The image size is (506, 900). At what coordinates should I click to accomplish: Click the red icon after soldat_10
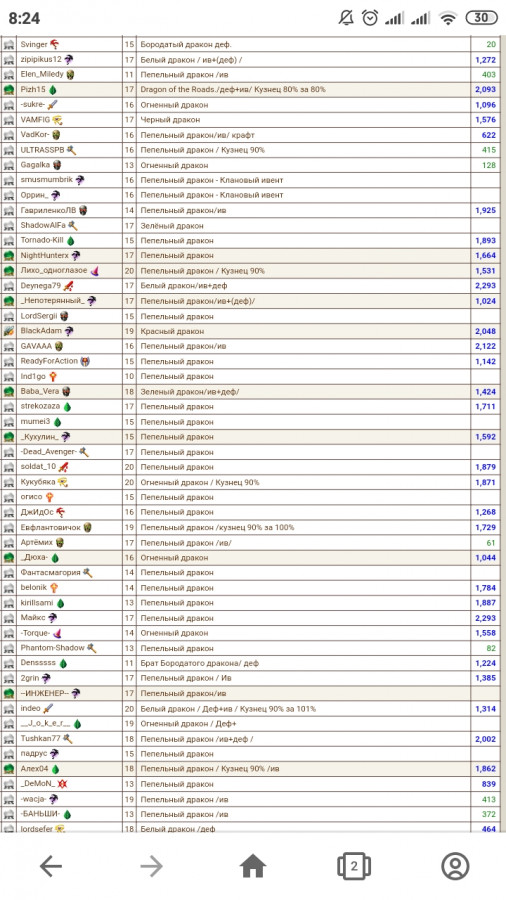coord(63,467)
